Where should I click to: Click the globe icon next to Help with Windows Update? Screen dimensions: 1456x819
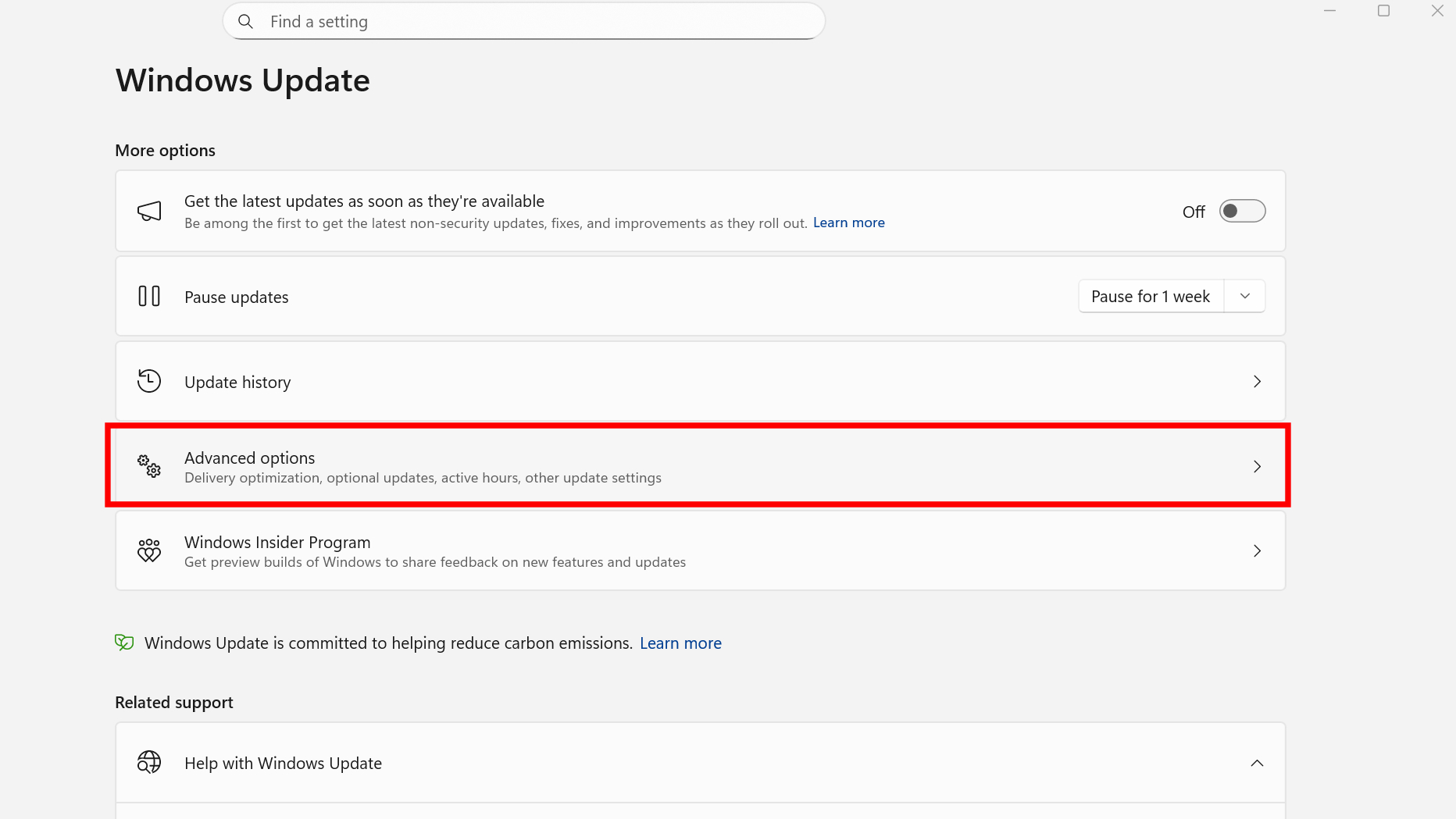coord(148,762)
